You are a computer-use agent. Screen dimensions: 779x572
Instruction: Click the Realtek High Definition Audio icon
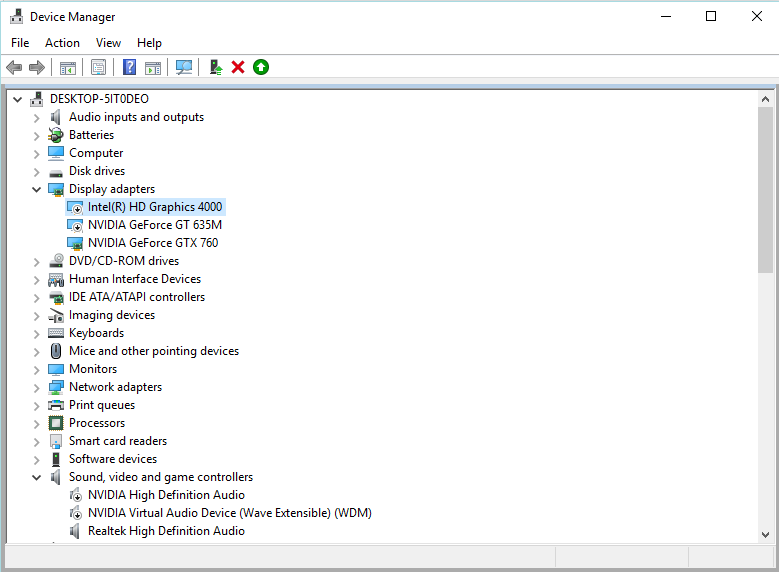tap(75, 531)
